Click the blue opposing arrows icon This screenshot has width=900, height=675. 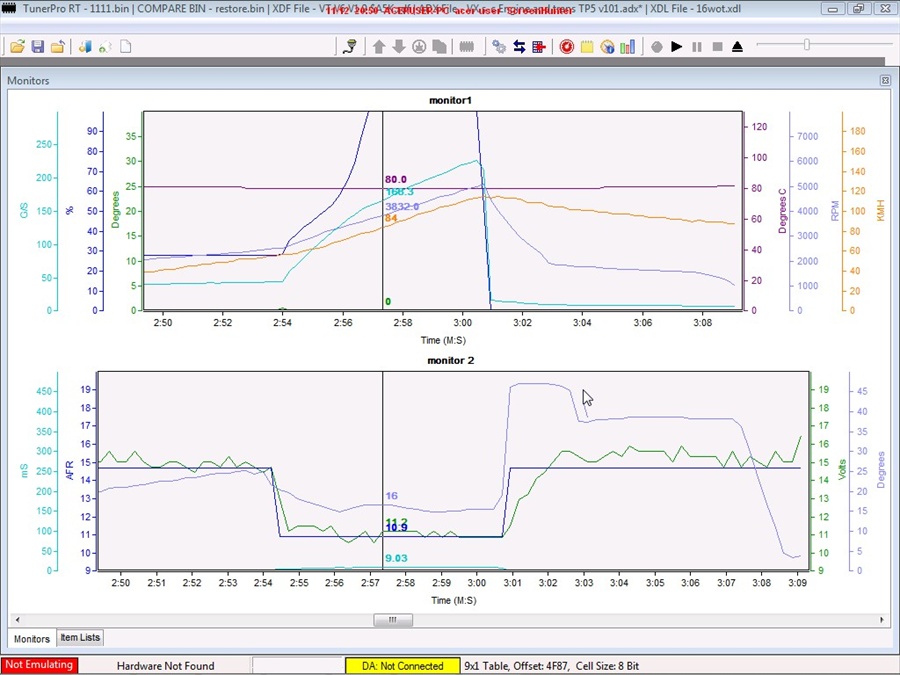(519, 47)
